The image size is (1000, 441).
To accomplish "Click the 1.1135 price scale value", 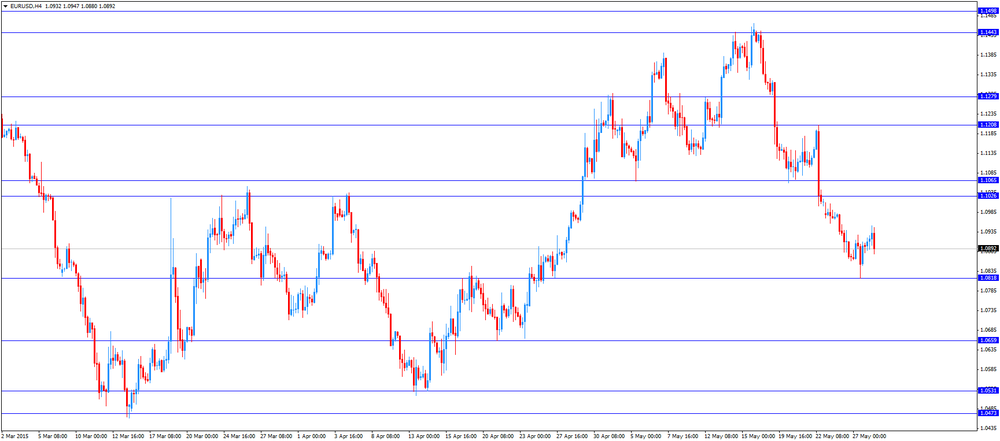I will (x=987, y=153).
